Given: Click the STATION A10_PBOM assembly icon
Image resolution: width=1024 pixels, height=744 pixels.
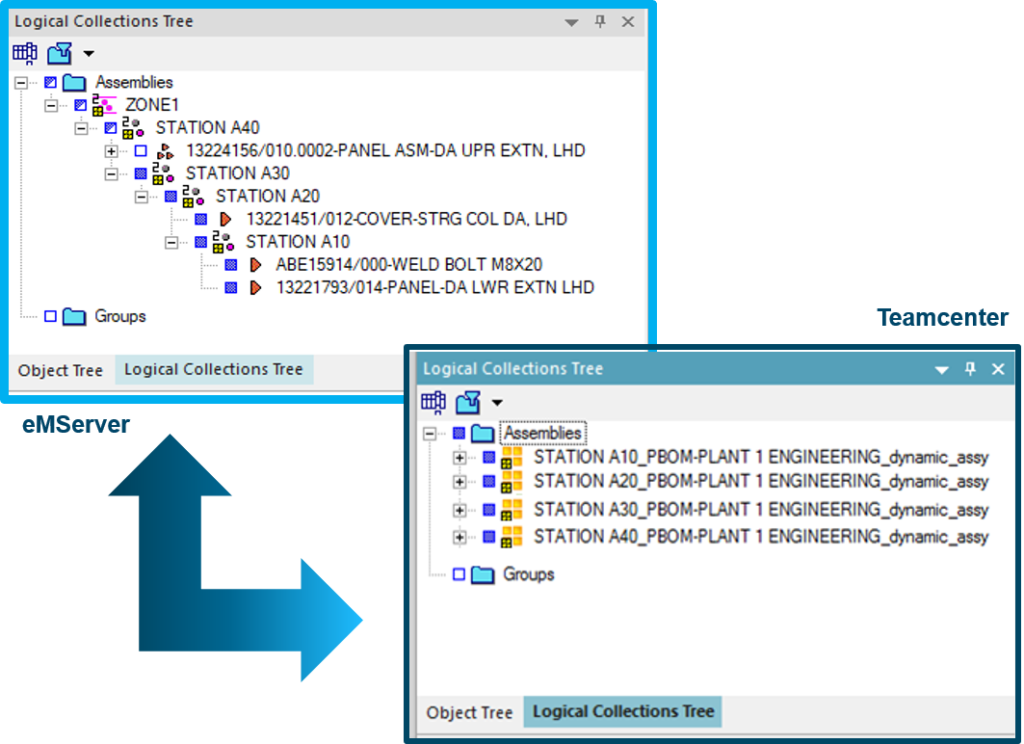Looking at the screenshot, I should click(512, 458).
